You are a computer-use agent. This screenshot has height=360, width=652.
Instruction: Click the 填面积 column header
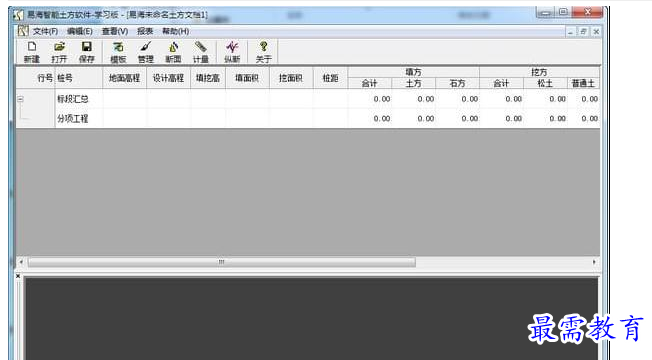[247, 78]
